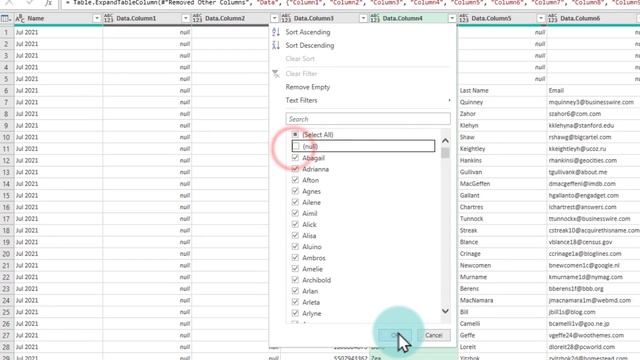
Task: Uncheck the Adrianna checkbox
Action: [295, 169]
